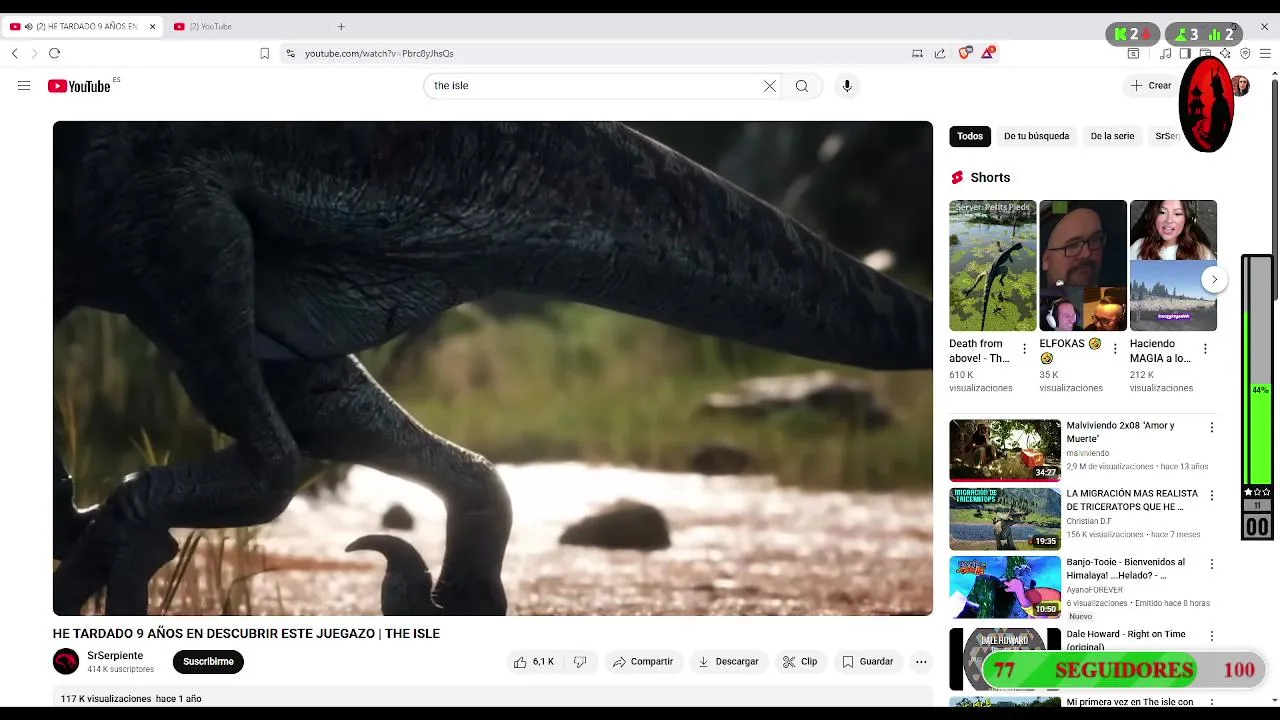Click the address bar URL
Viewport: 1280px width, 720px height.
[x=379, y=54]
